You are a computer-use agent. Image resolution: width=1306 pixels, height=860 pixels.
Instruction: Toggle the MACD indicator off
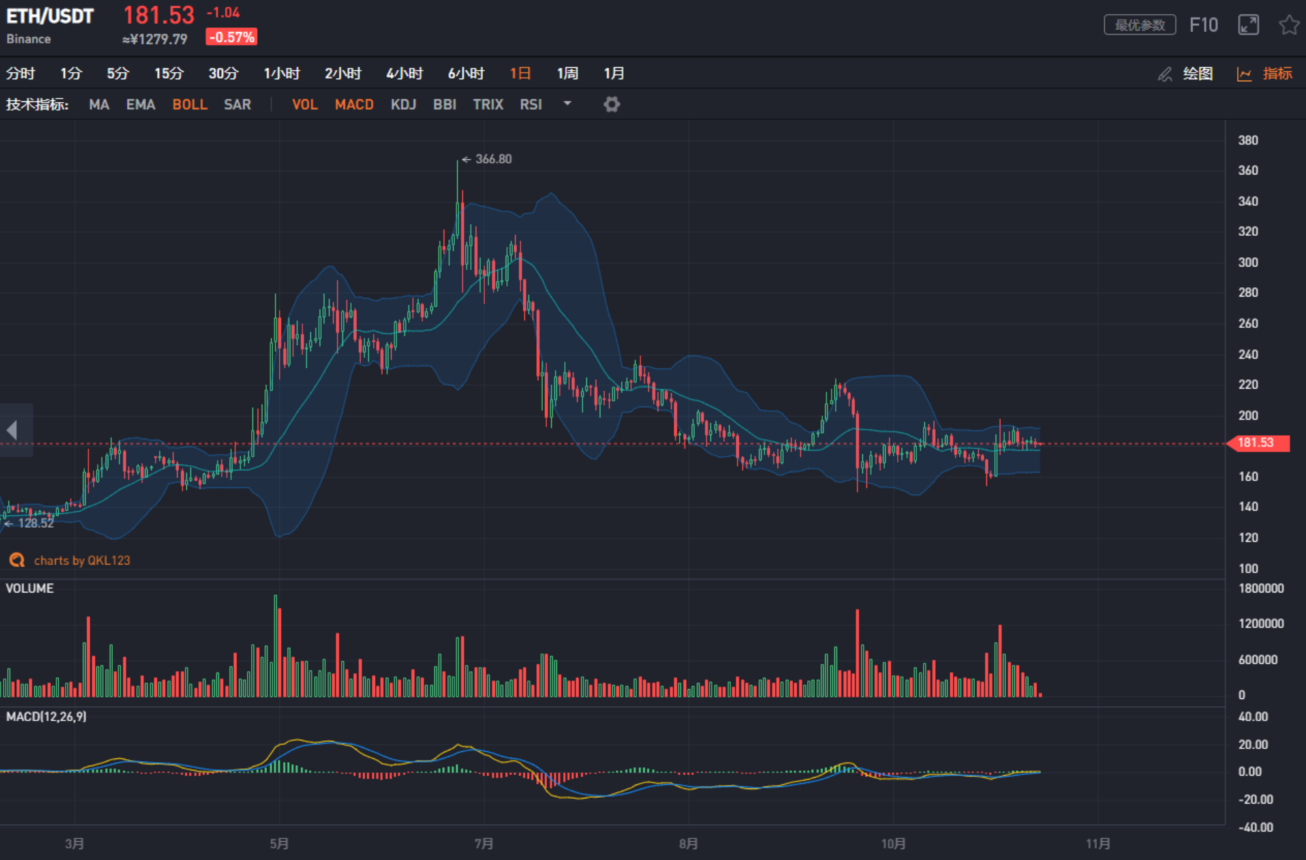[x=354, y=104]
